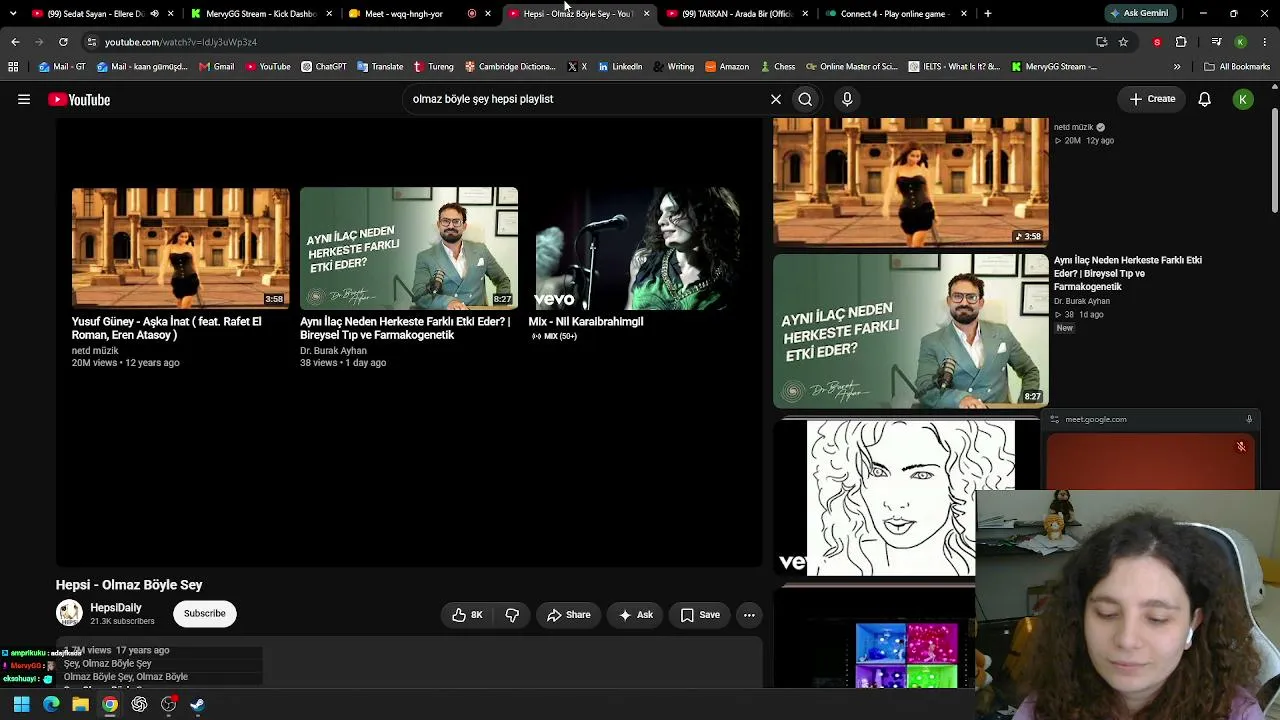This screenshot has height=720, width=1280.
Task: Mute the Sedat Sayan tab audio
Action: 154,14
